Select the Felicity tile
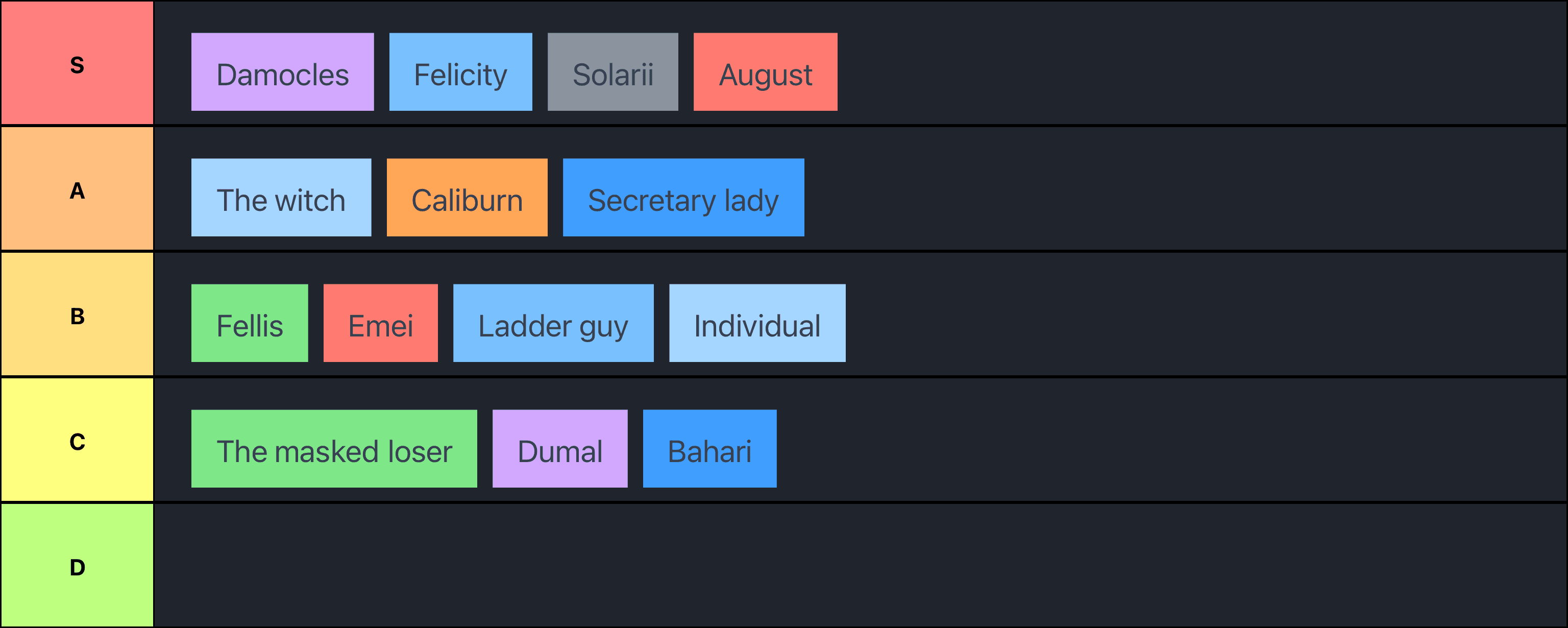This screenshot has width=1568, height=628. (460, 72)
